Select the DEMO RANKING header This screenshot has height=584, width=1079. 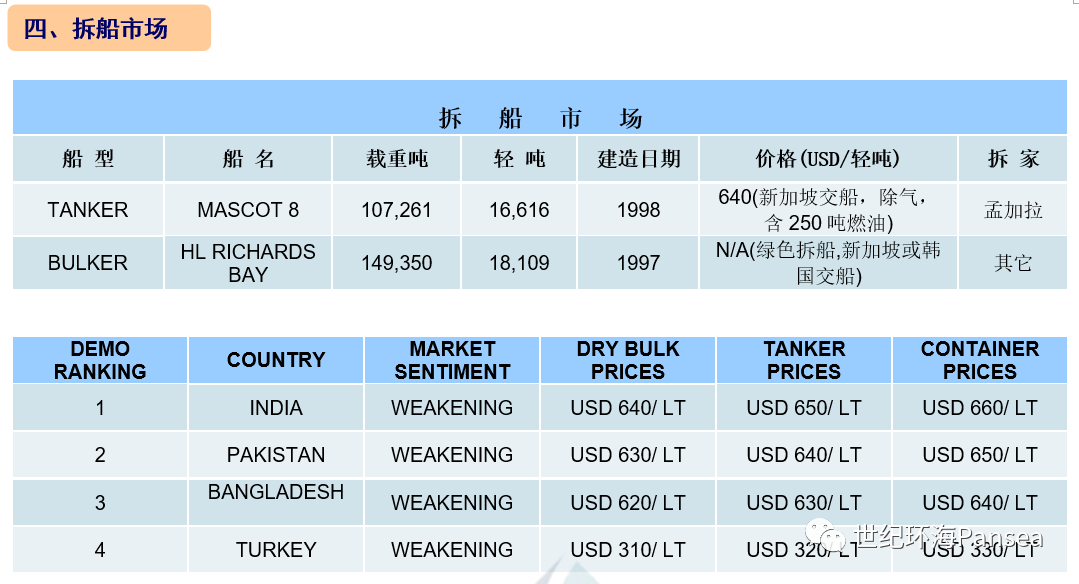click(100, 360)
